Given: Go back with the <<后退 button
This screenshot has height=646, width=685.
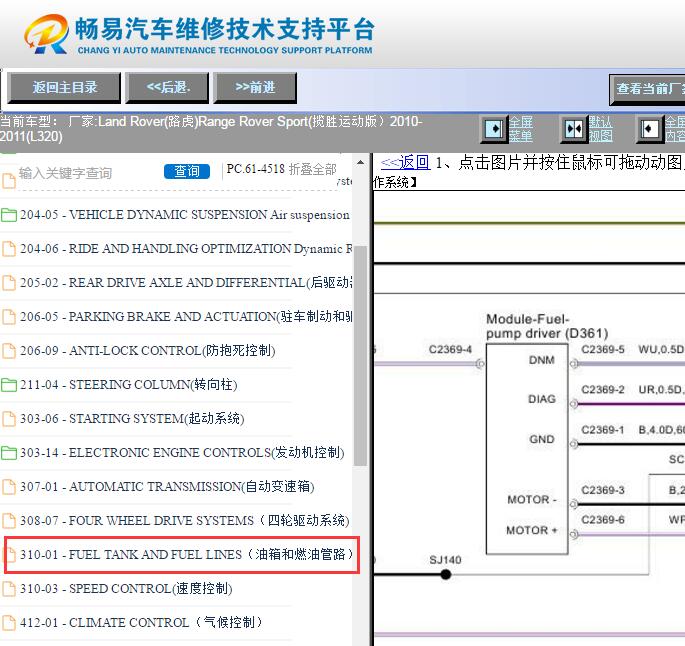Looking at the screenshot, I should (167, 87).
